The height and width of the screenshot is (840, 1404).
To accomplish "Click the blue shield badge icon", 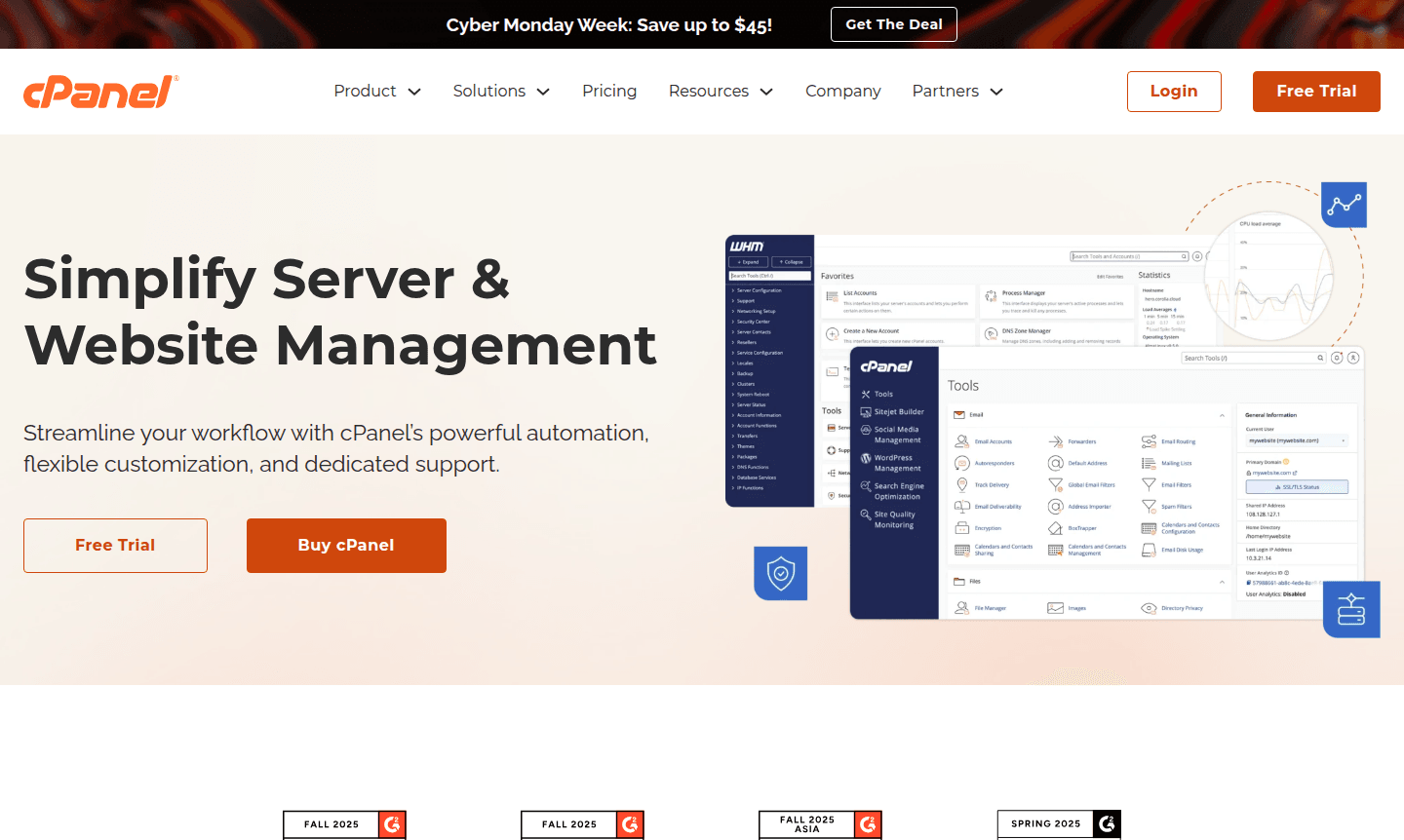I will pyautogui.click(x=780, y=573).
